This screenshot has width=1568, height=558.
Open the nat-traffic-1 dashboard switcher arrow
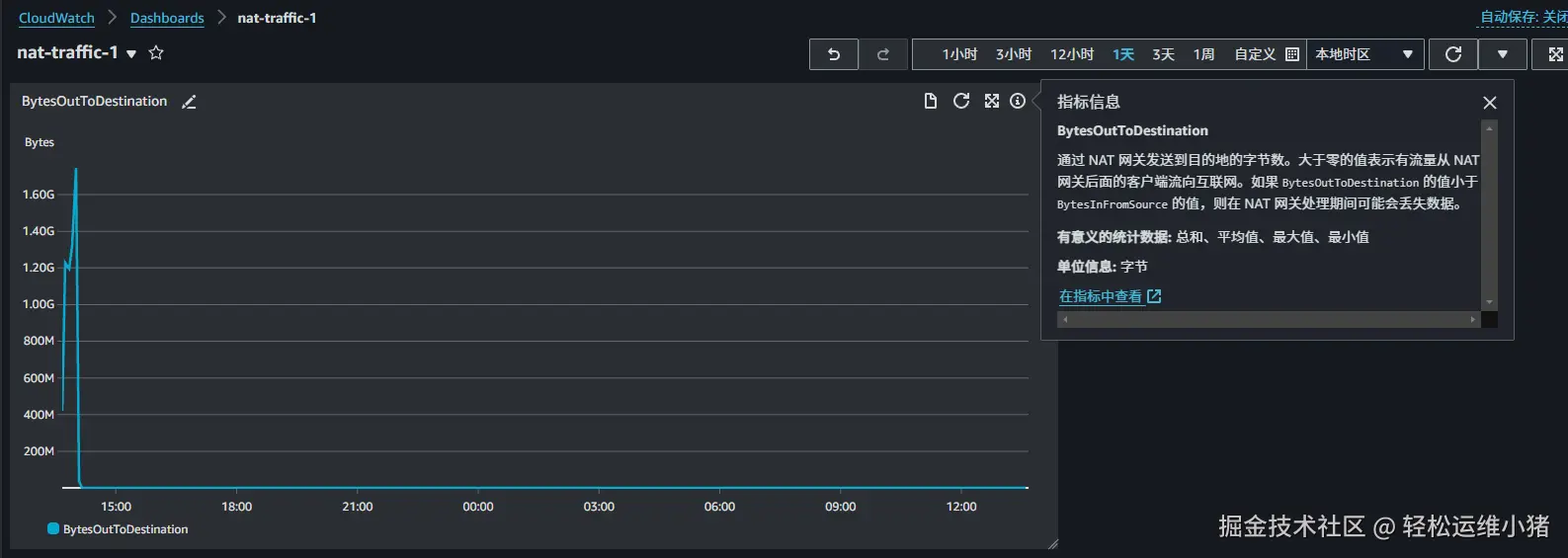131,54
